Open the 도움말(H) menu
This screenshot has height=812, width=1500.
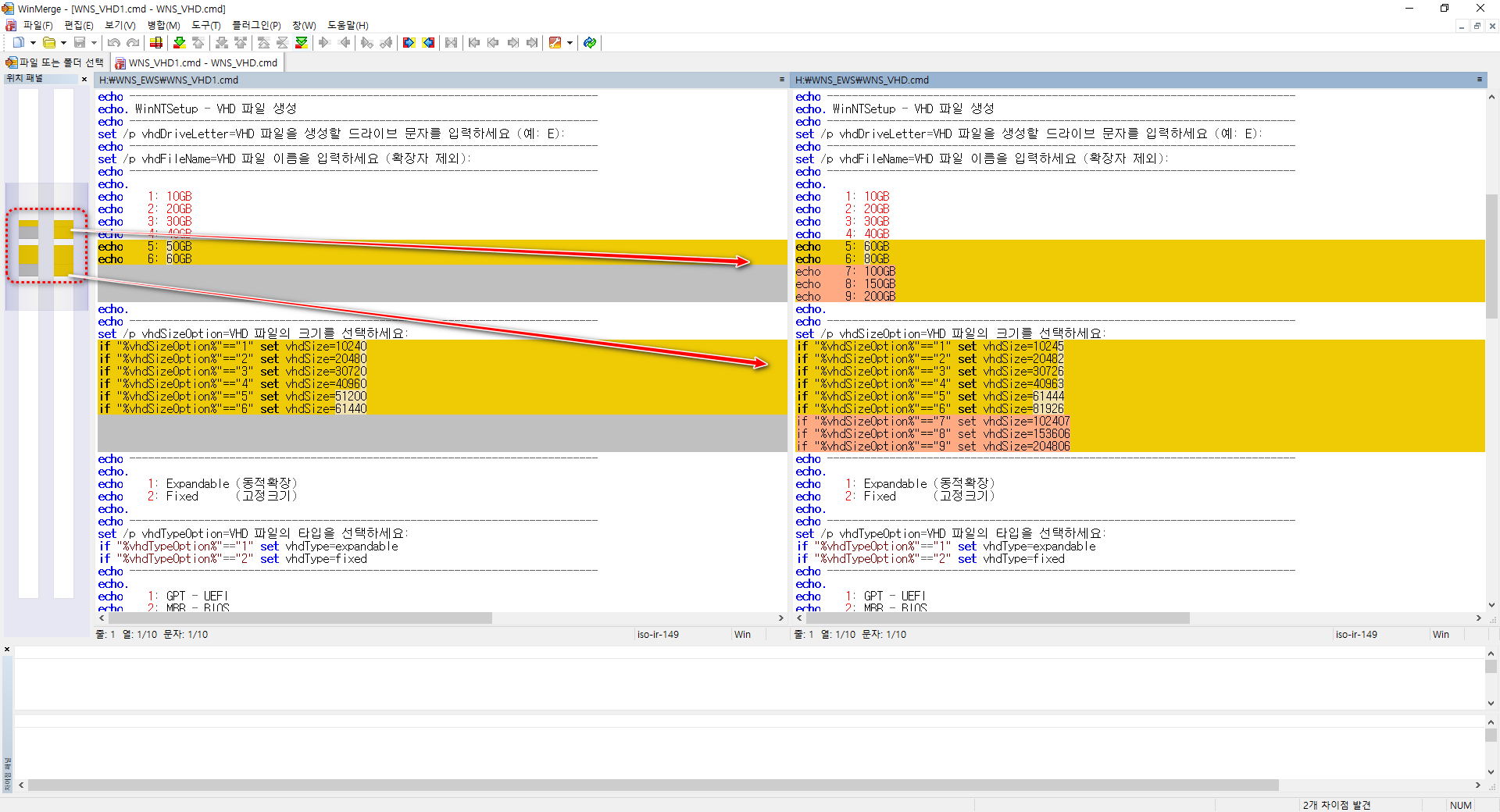pos(348,26)
